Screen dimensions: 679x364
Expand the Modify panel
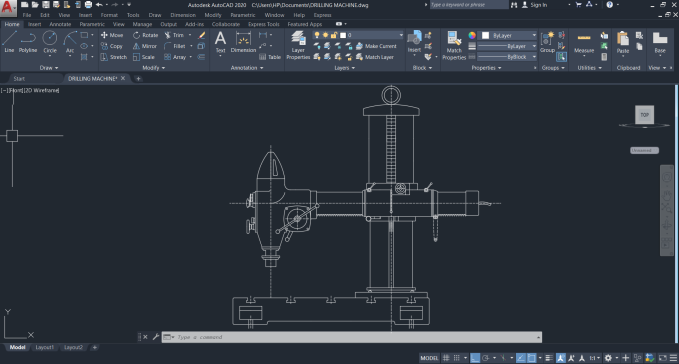(153, 68)
